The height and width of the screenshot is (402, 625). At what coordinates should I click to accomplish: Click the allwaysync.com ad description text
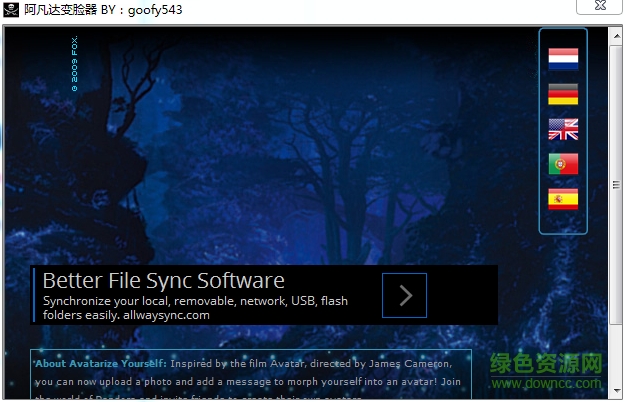click(x=195, y=307)
